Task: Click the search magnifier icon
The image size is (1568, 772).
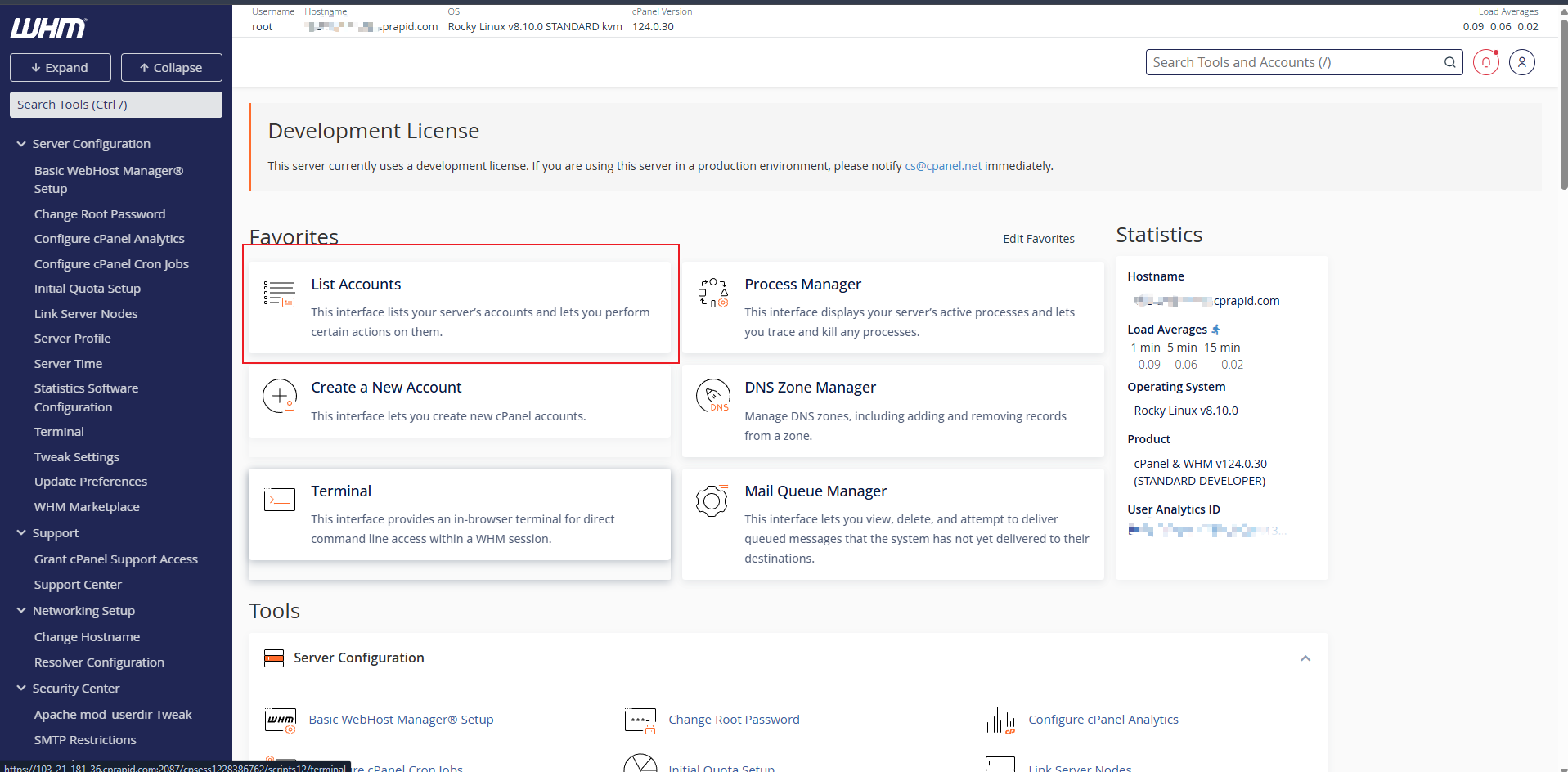Action: 1449,62
